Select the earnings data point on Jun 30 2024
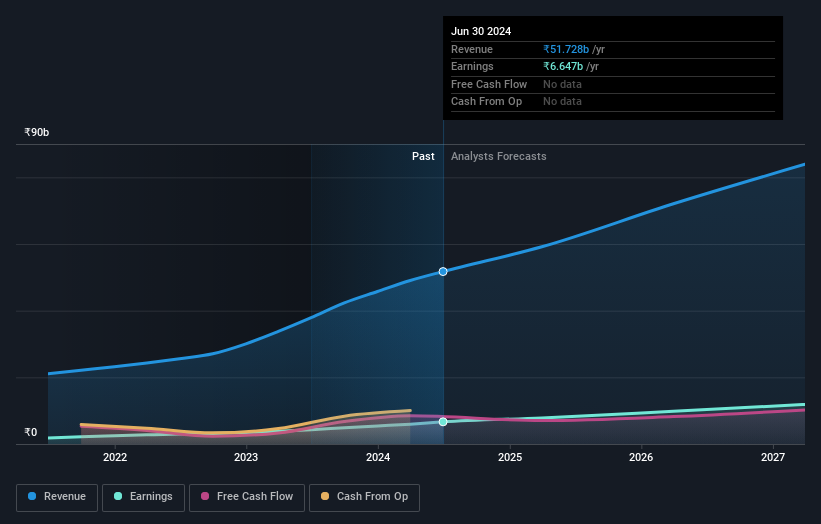821x524 pixels. (x=443, y=422)
